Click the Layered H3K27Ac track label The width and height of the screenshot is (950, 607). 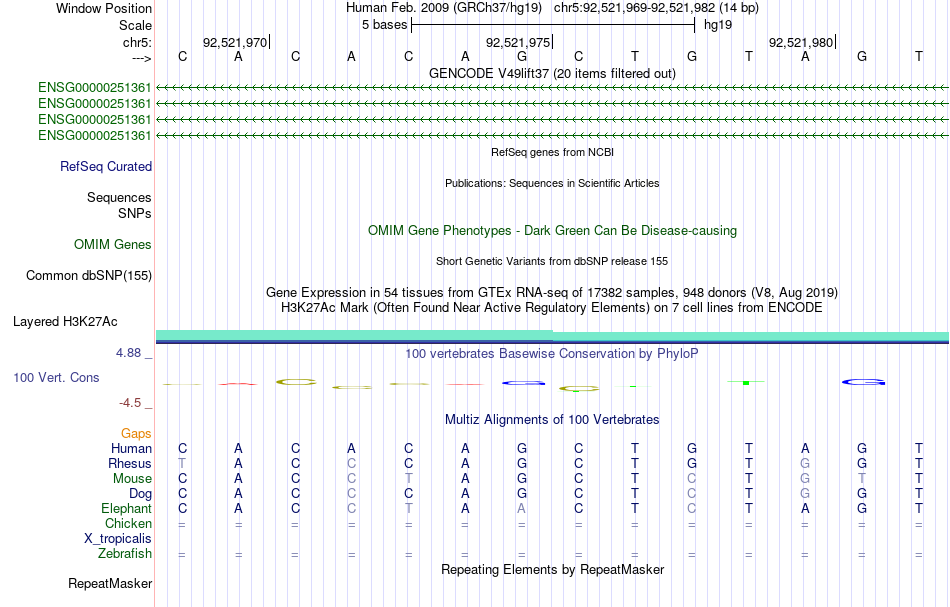pyautogui.click(x=65, y=322)
